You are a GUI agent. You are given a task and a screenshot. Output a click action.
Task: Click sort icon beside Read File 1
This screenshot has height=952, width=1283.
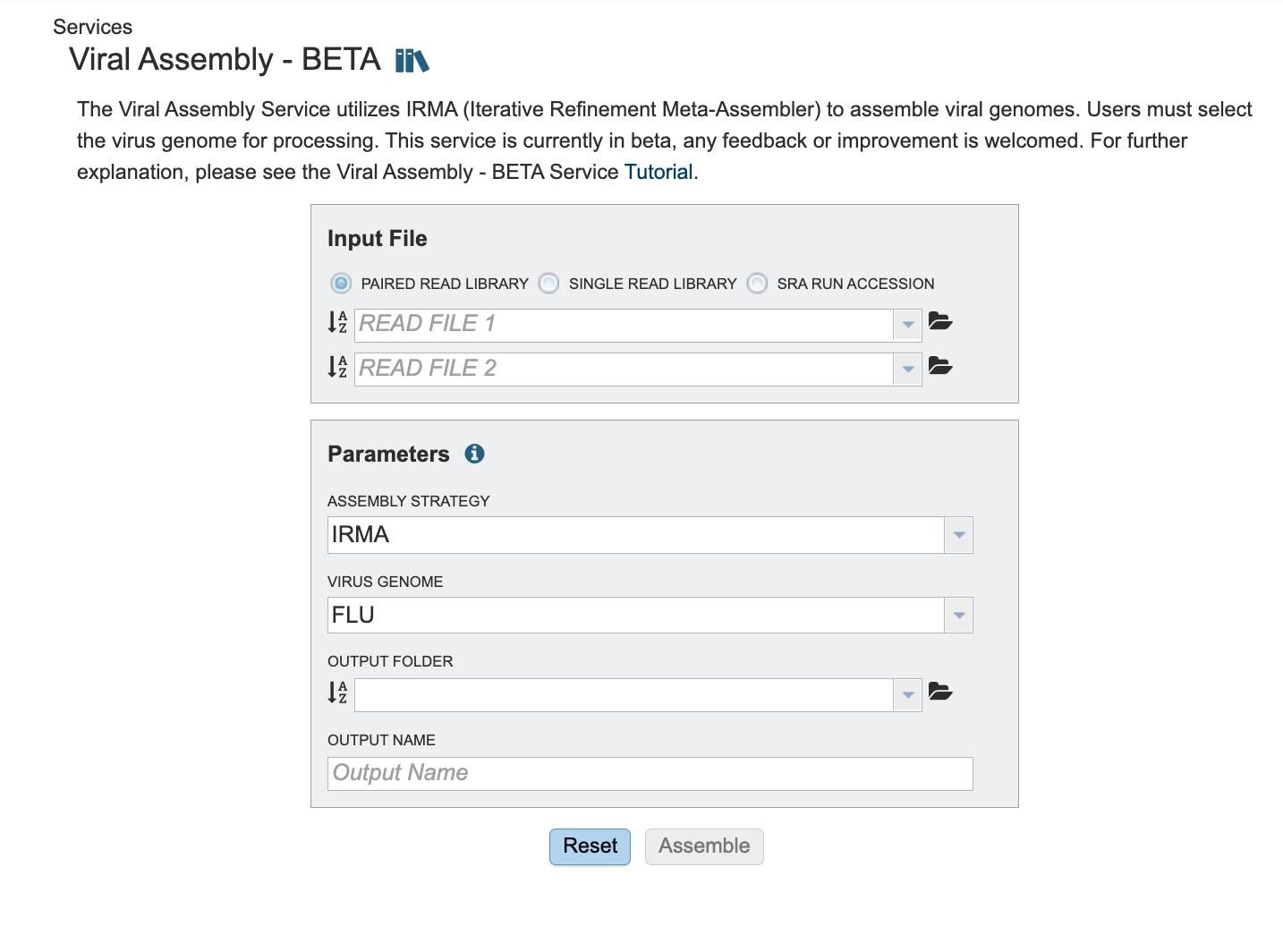337,322
